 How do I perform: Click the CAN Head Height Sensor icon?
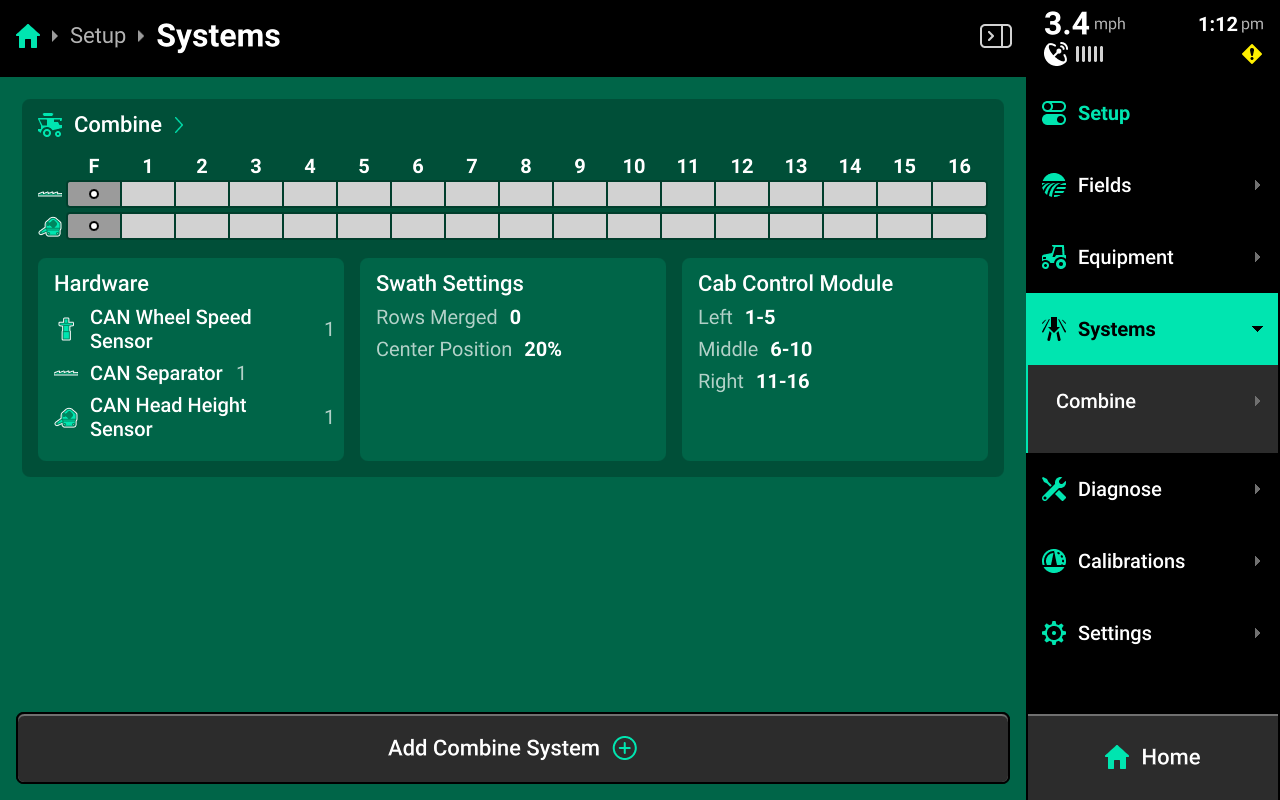coord(66,418)
